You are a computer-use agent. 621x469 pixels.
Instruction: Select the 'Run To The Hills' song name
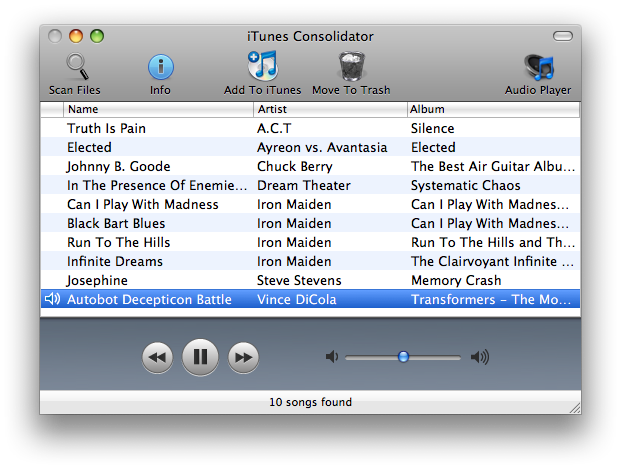click(118, 242)
